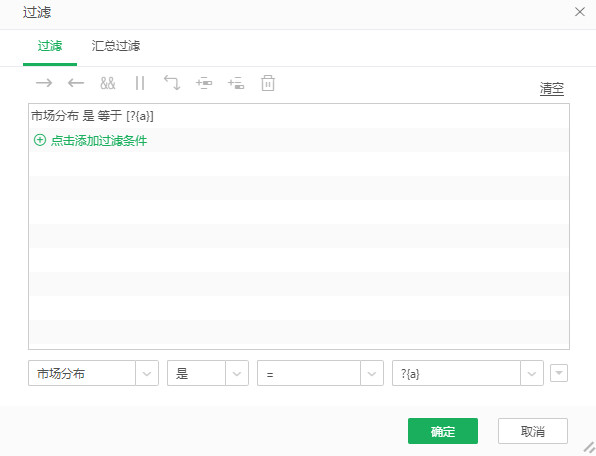Open the = operator dropdown
The image size is (596, 456).
372,373
